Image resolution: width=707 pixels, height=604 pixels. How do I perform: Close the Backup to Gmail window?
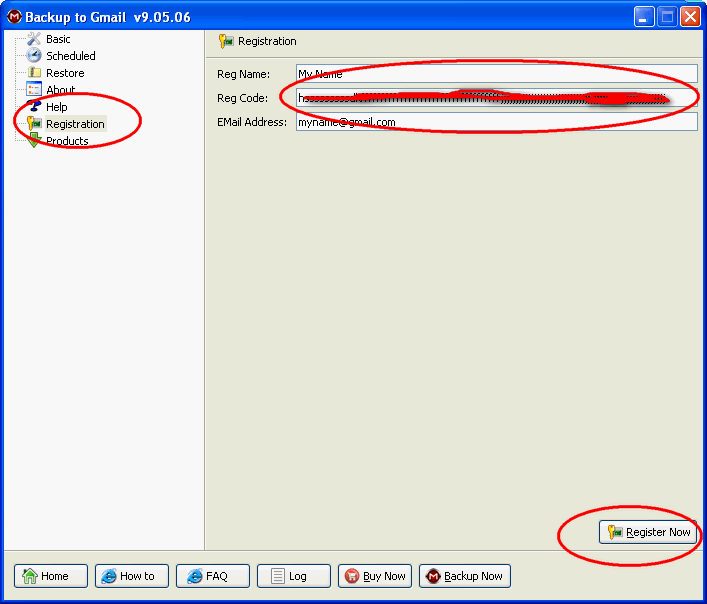pyautogui.click(x=690, y=17)
